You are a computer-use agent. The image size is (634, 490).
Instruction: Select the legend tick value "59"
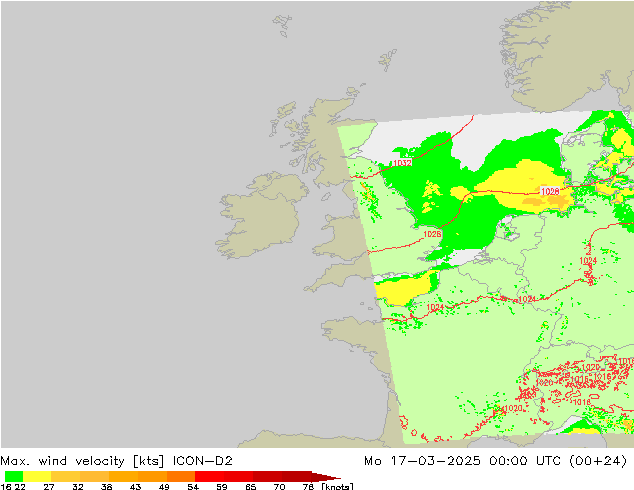click(x=222, y=486)
